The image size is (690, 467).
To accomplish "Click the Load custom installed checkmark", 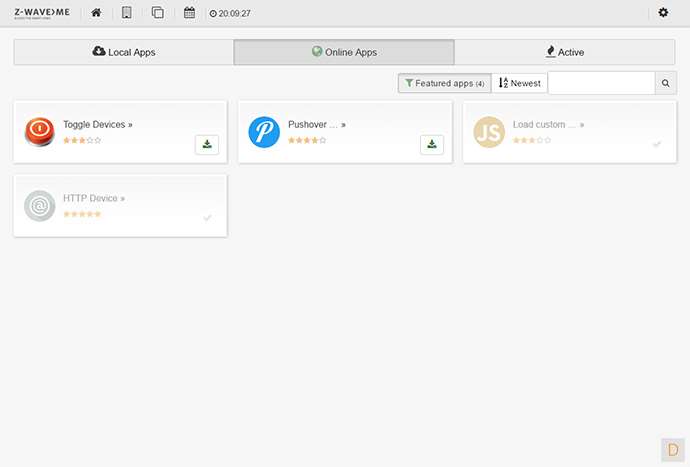I will (657, 144).
